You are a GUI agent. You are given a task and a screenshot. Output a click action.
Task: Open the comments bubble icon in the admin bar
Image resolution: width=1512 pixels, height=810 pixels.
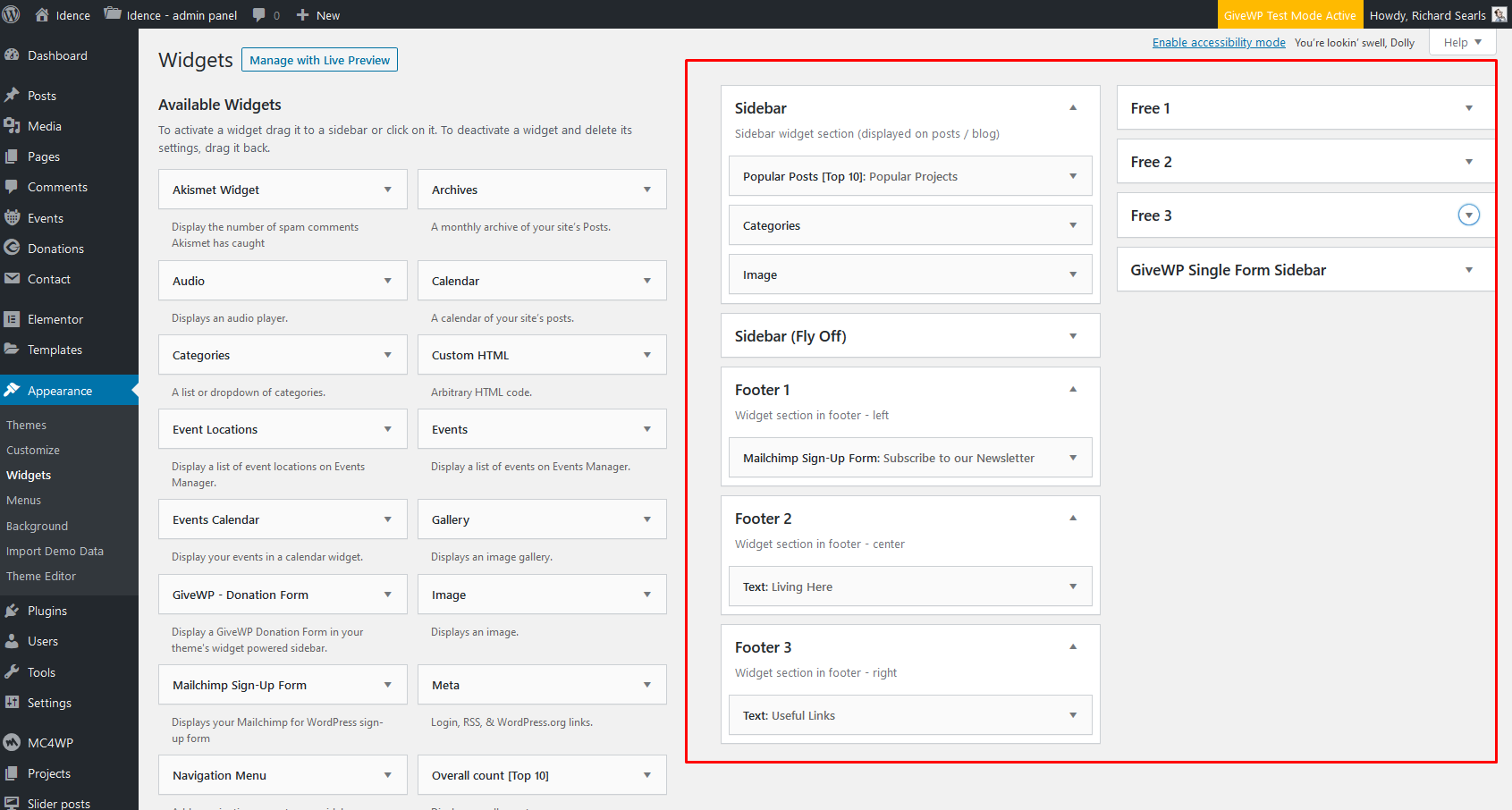259,14
